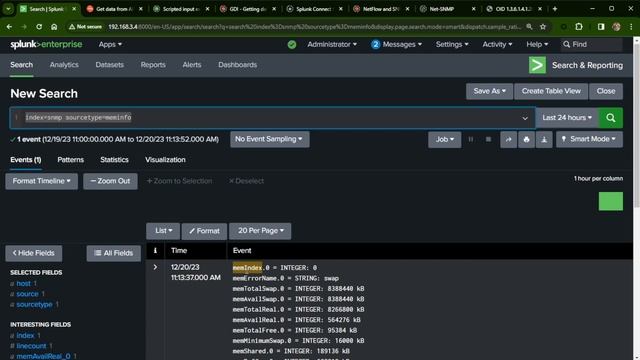Open Settings menu
Viewport: 640px width, 360px height.
tap(452, 44)
